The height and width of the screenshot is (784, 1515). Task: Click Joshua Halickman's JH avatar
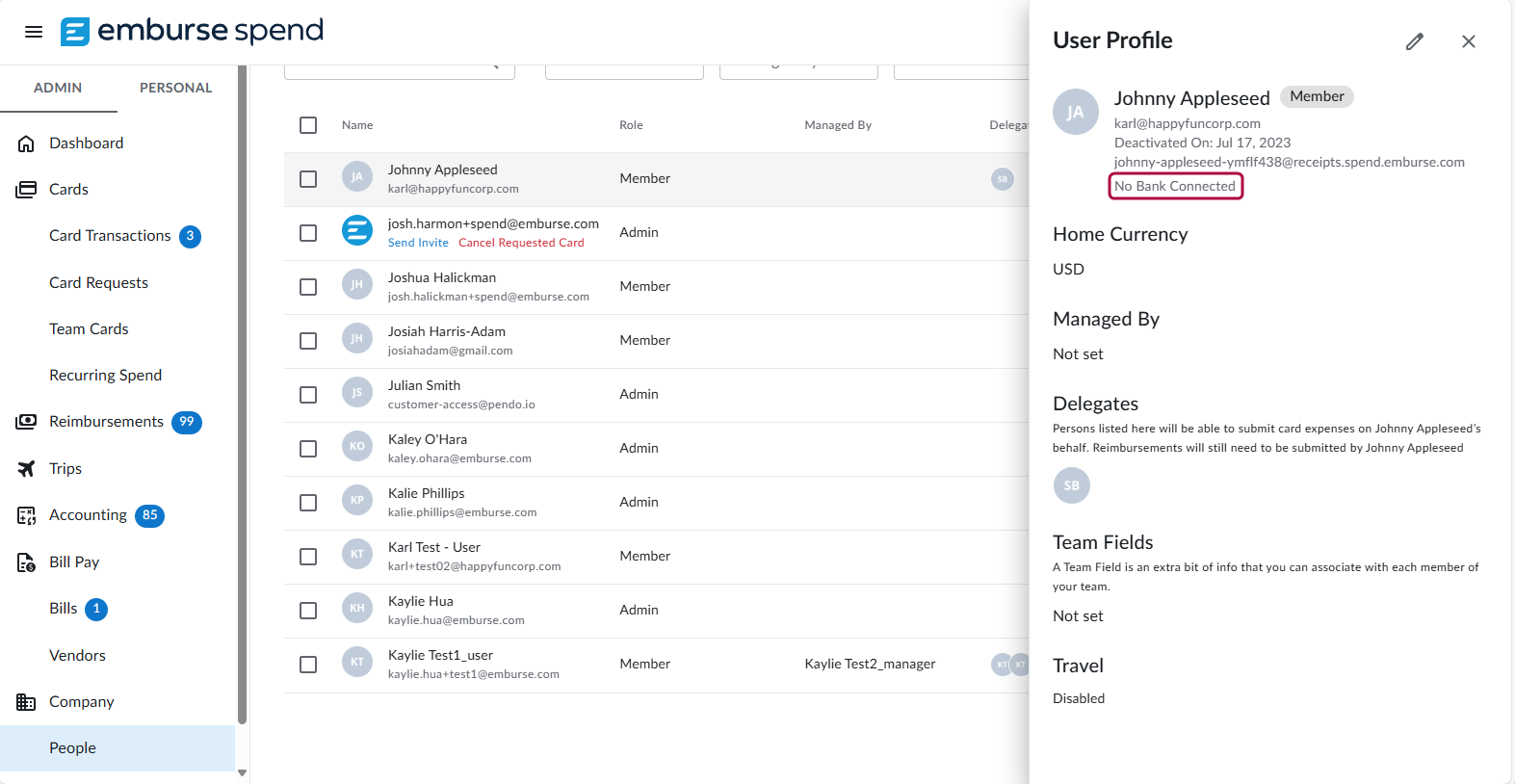[357, 284]
